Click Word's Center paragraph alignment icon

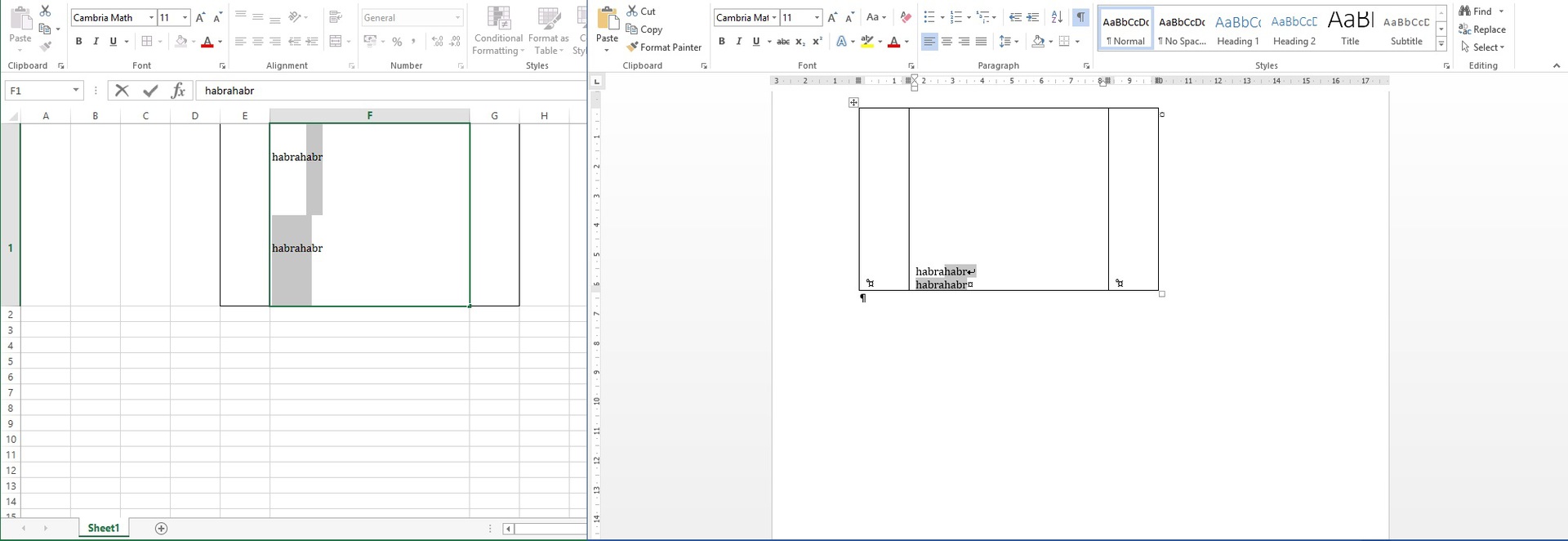pyautogui.click(x=947, y=41)
